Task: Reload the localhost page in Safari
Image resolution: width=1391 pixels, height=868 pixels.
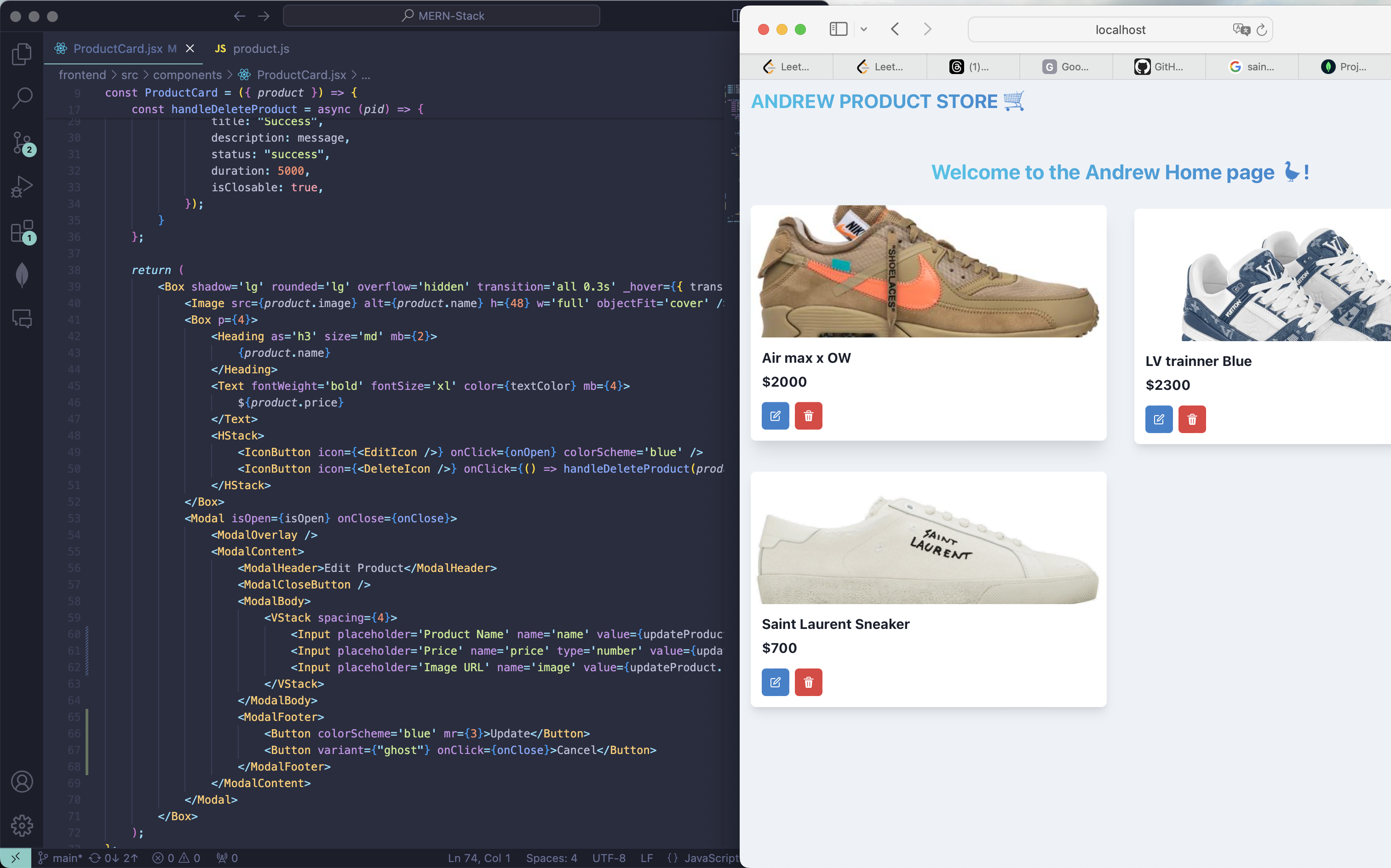Action: click(x=1261, y=30)
